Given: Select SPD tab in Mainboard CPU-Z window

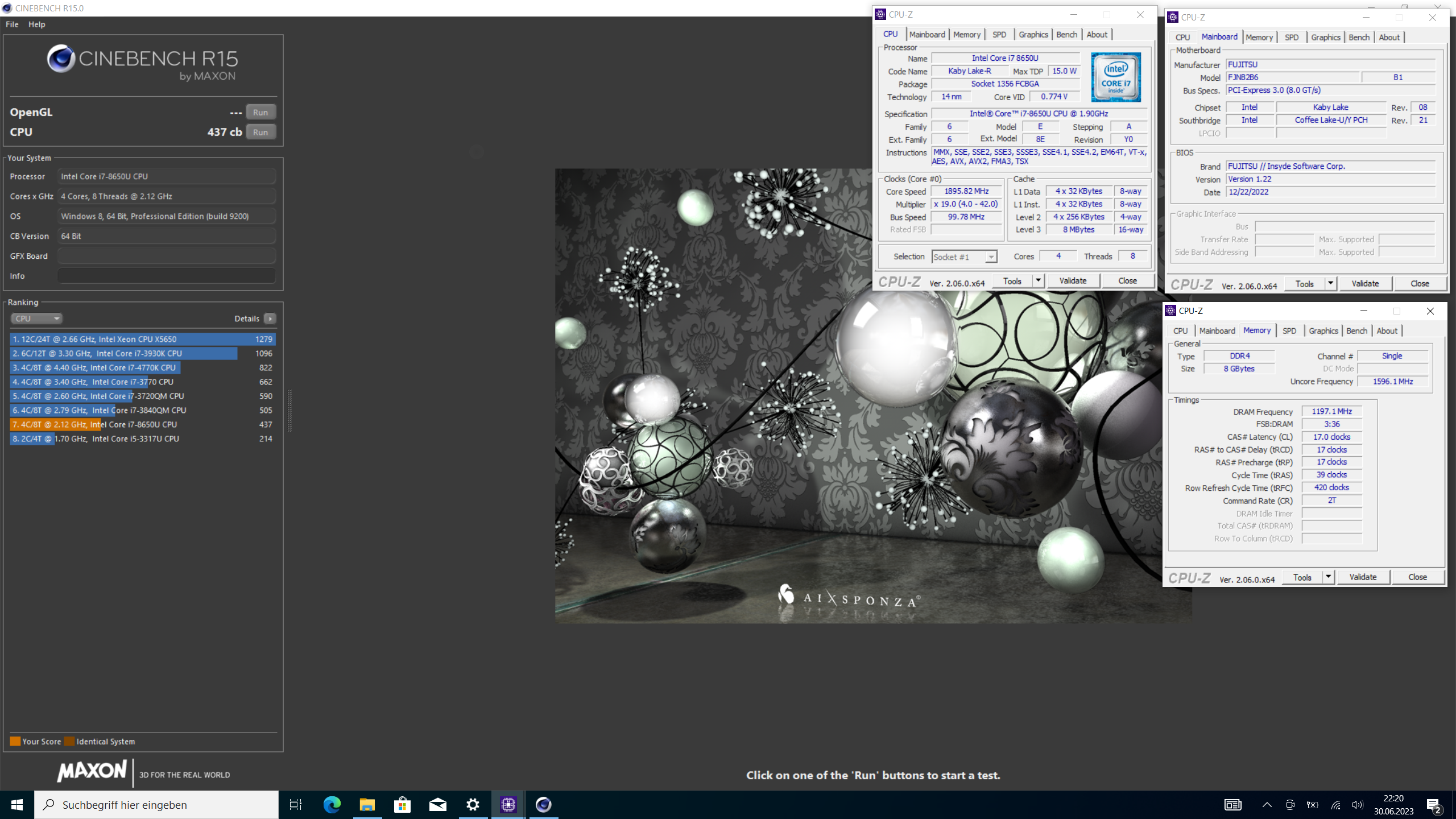Looking at the screenshot, I should coord(1292,38).
